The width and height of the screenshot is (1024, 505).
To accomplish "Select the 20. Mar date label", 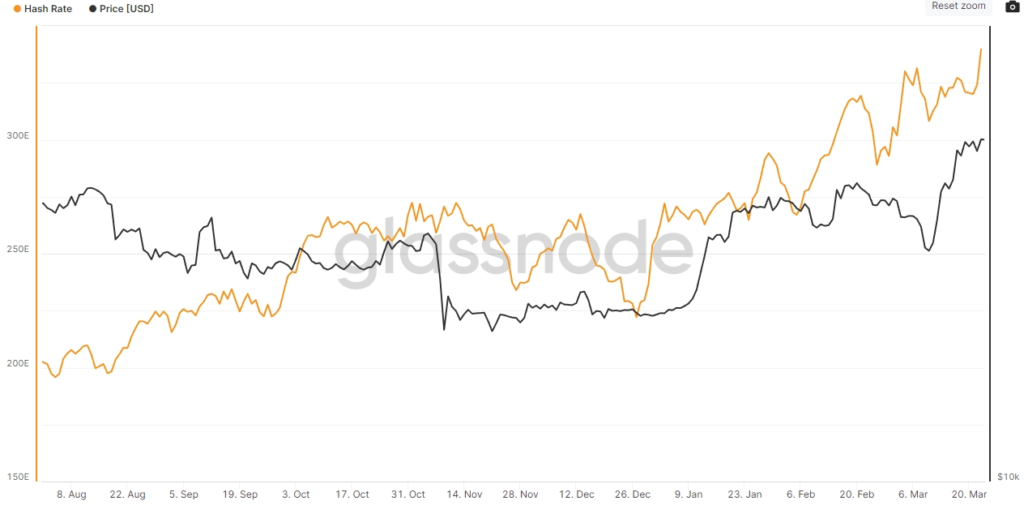I will coord(968,494).
